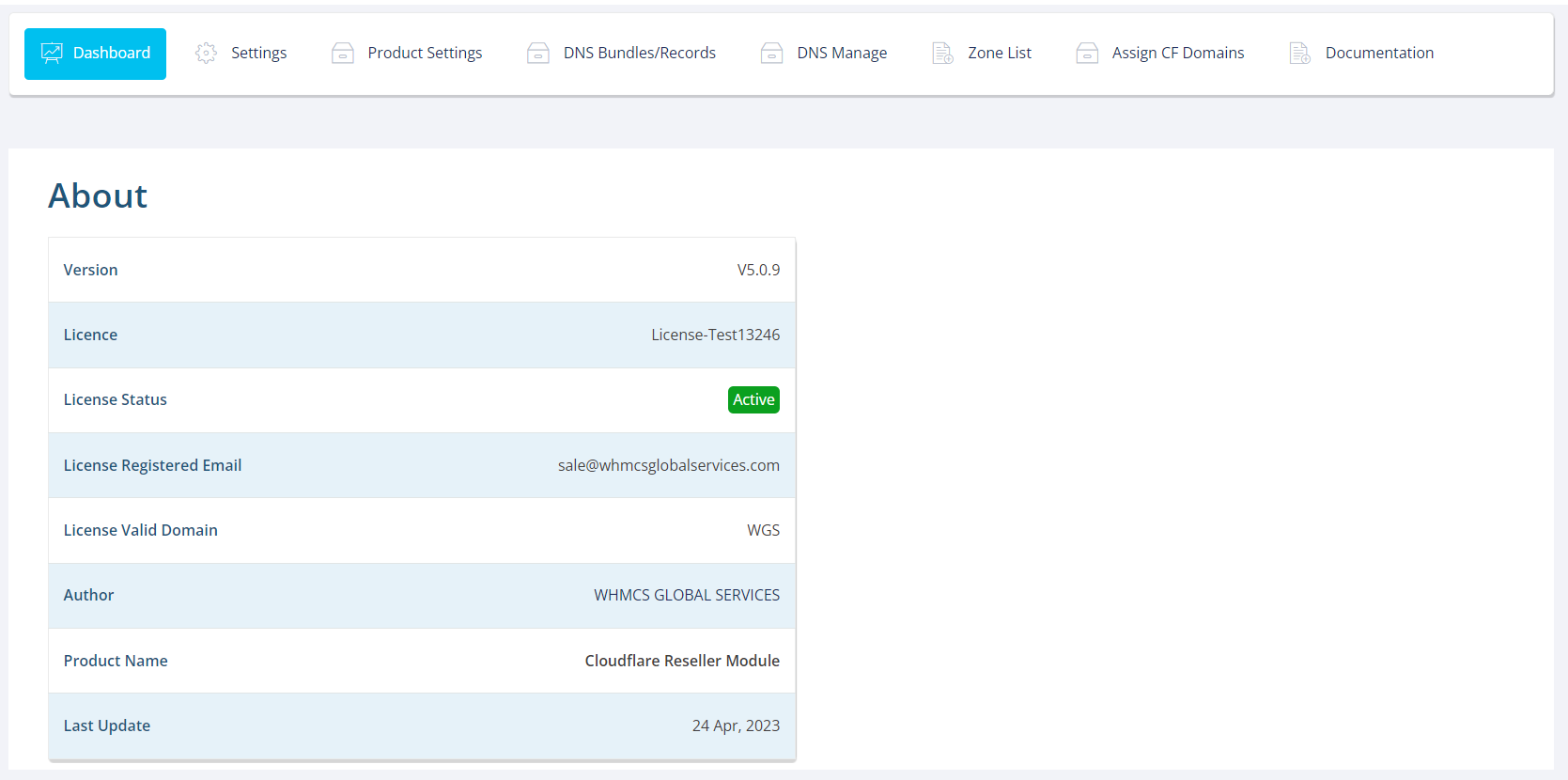Go to the Settings tab
Viewport: 1568px width, 780px height.
tap(241, 54)
